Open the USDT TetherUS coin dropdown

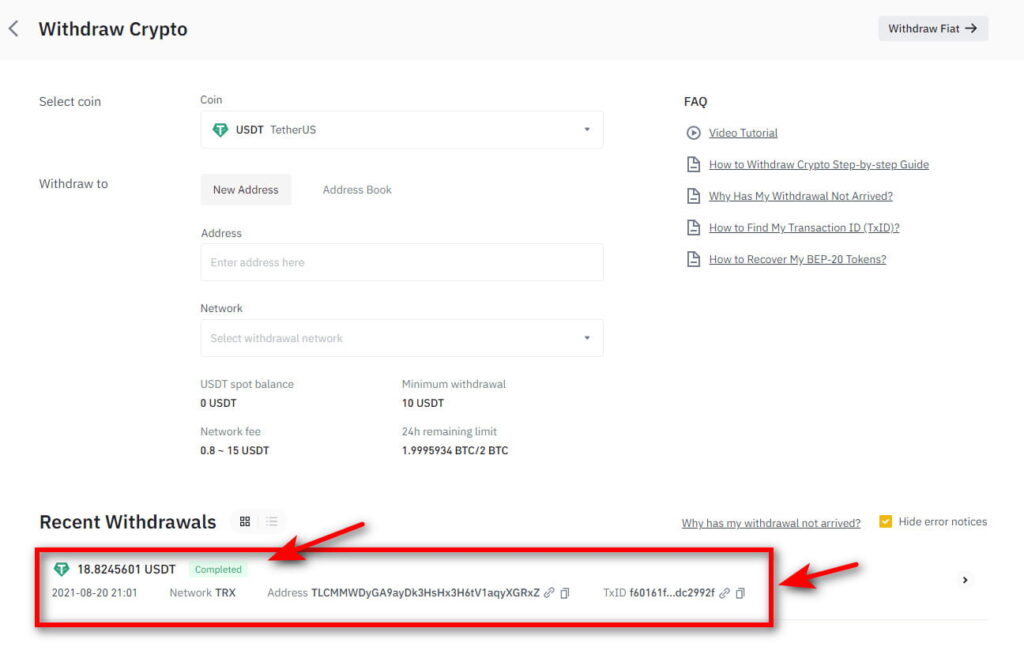coord(402,130)
